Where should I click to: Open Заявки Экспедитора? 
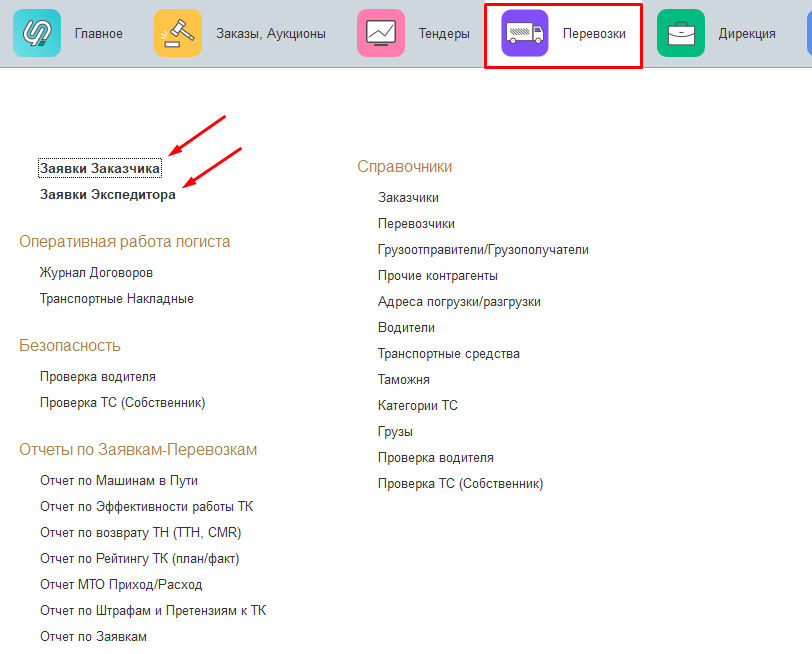108,195
